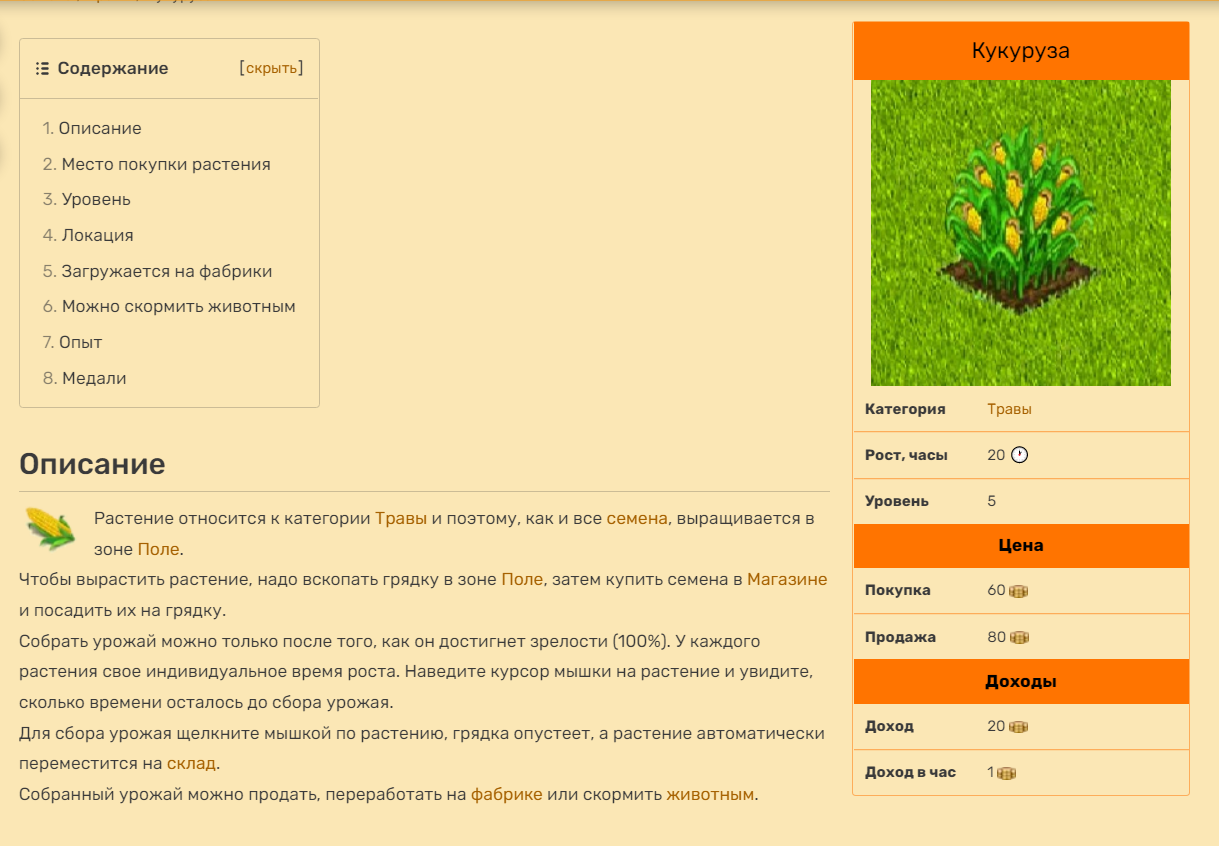Viewport: 1219px width, 846px height.
Task: Click the Рост, часы label
Action: (x=906, y=455)
